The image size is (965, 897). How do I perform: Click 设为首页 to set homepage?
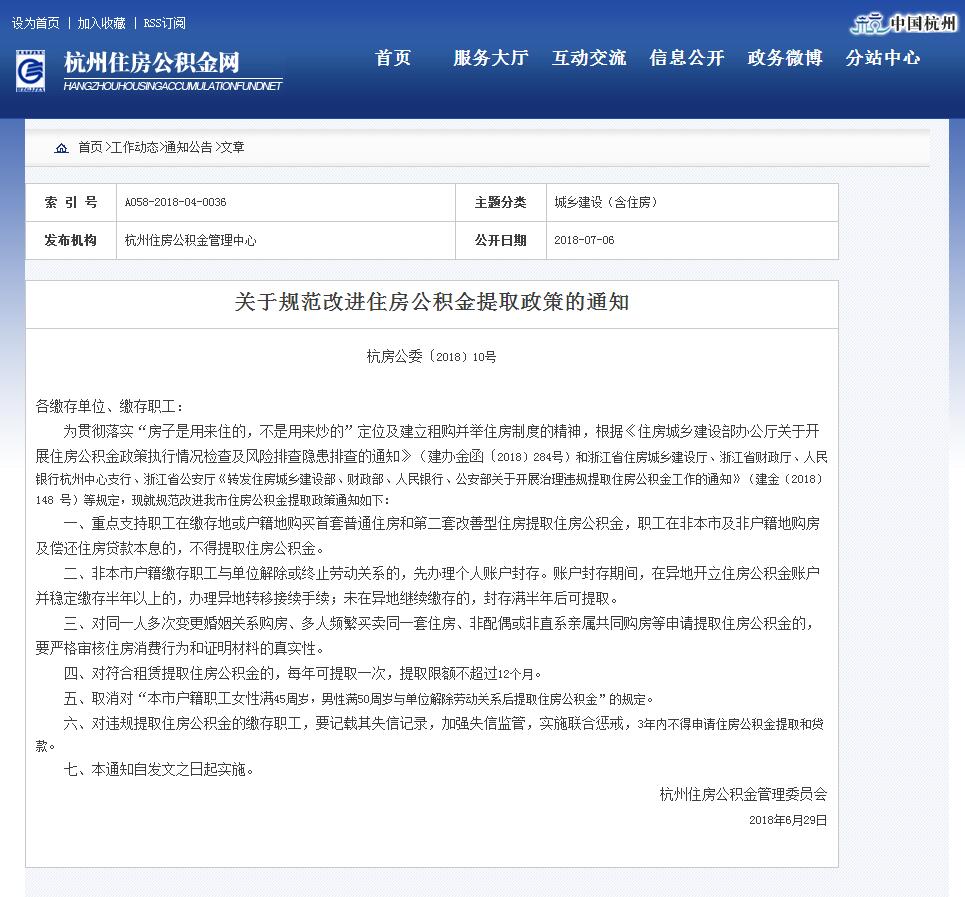tap(36, 22)
